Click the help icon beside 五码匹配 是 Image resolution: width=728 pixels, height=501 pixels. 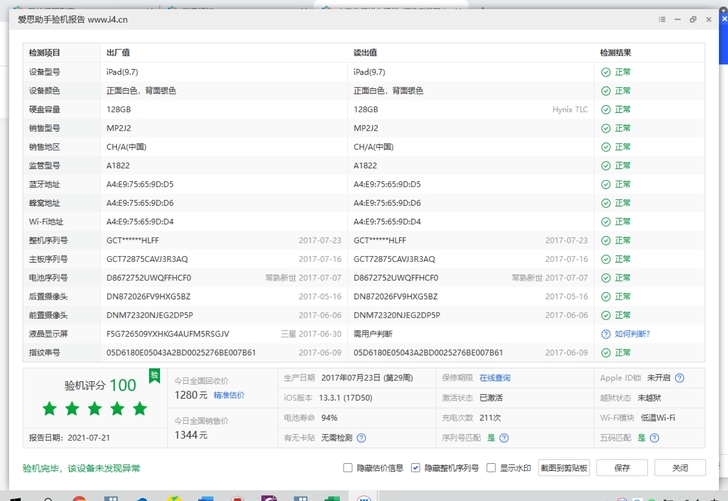click(654, 438)
